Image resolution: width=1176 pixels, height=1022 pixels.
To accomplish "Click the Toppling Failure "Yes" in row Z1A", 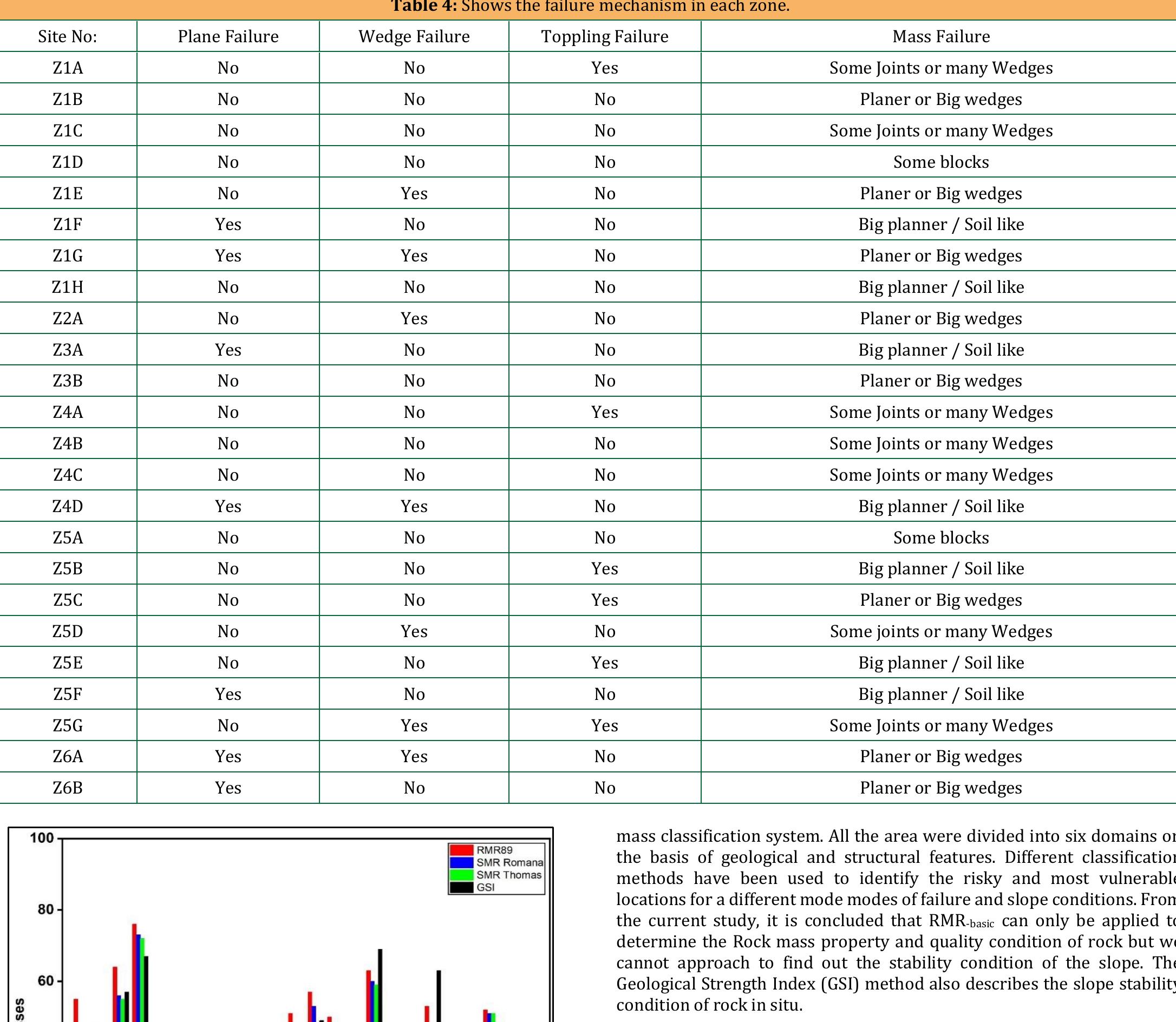I will tap(605, 68).
